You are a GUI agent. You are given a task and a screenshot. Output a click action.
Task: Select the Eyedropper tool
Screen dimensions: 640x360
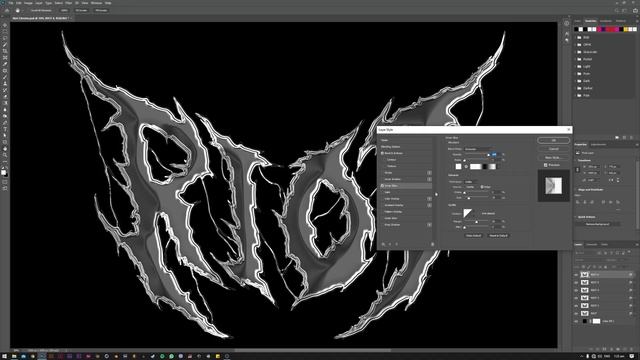[5, 64]
